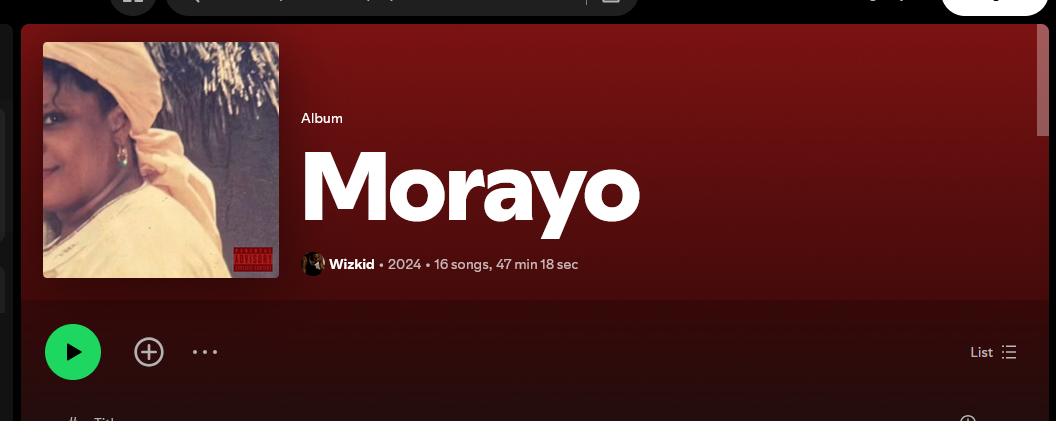Play the Morayo album
Screen dimensions: 1056x421
coord(73,352)
